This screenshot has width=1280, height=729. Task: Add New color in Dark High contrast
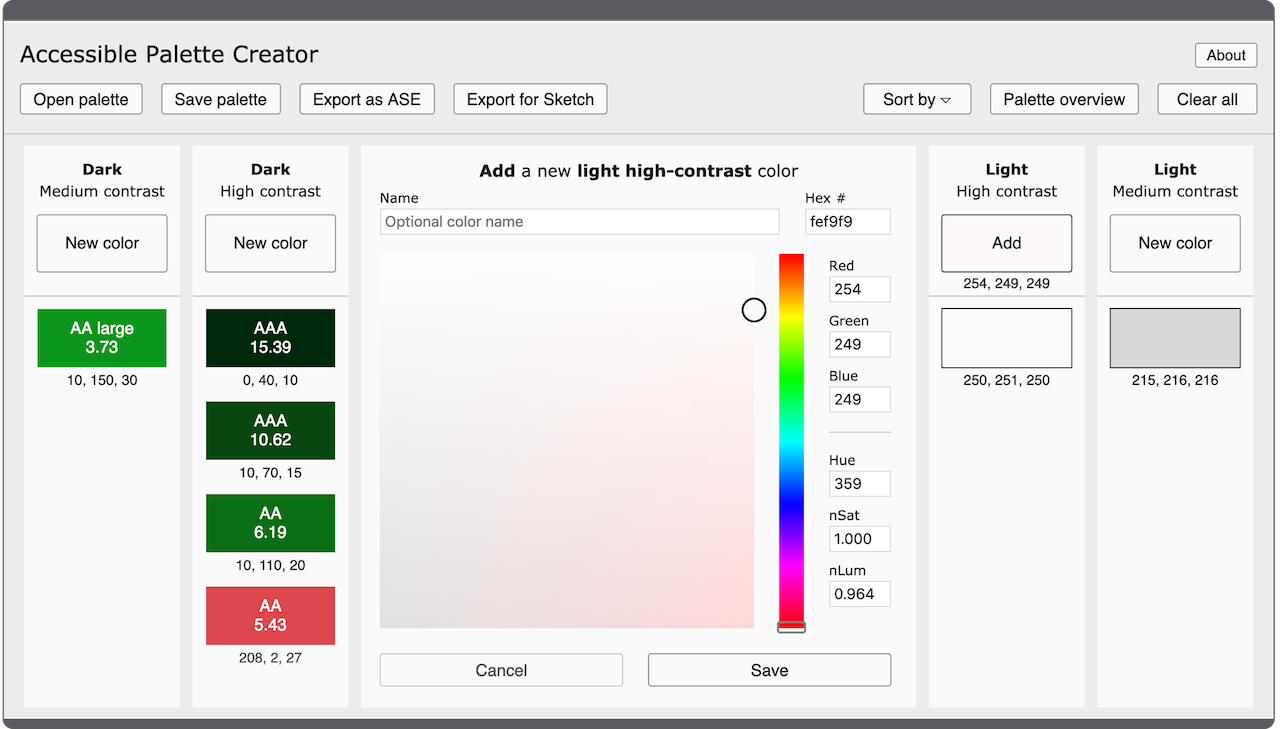pyautogui.click(x=270, y=243)
